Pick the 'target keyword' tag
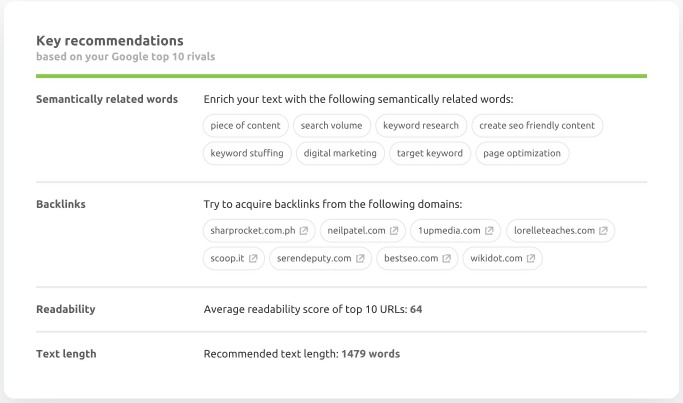This screenshot has height=403, width=683. pos(430,153)
